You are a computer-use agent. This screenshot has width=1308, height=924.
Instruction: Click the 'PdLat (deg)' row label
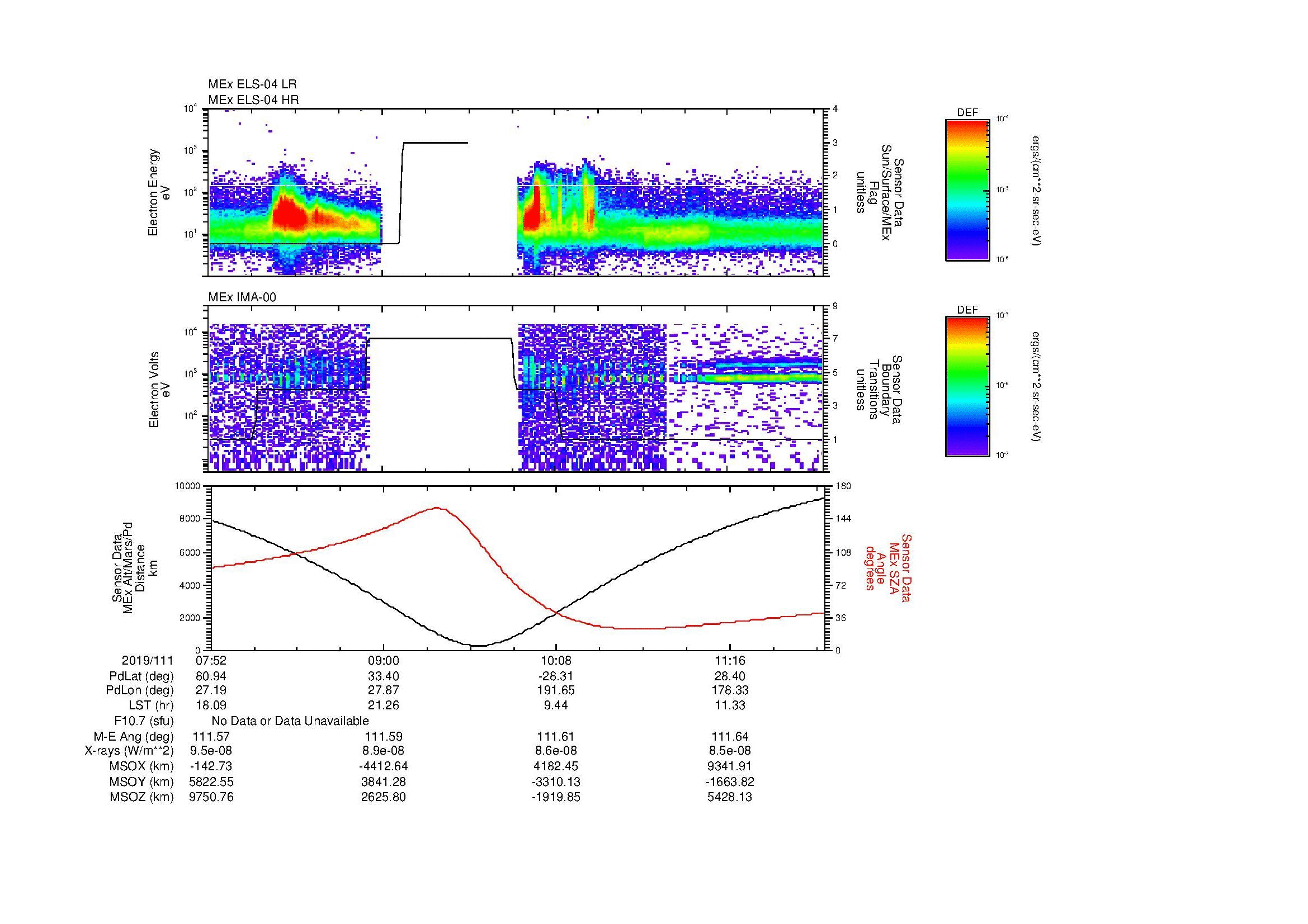(141, 676)
